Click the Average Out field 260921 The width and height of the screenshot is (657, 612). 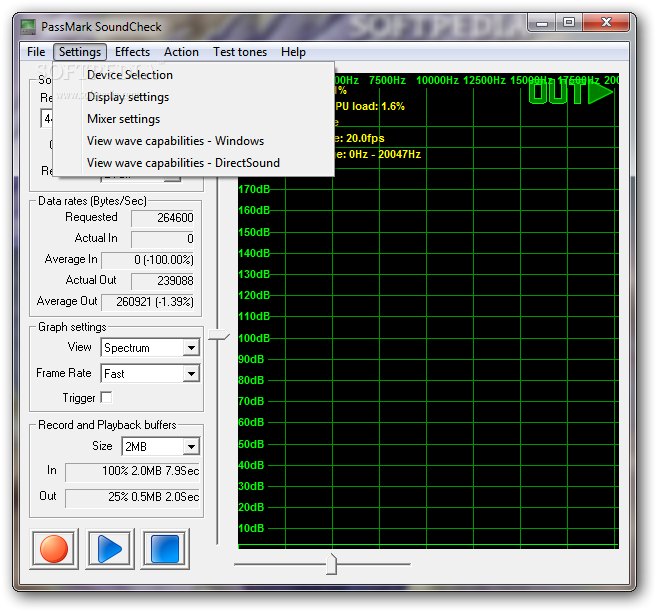click(148, 302)
